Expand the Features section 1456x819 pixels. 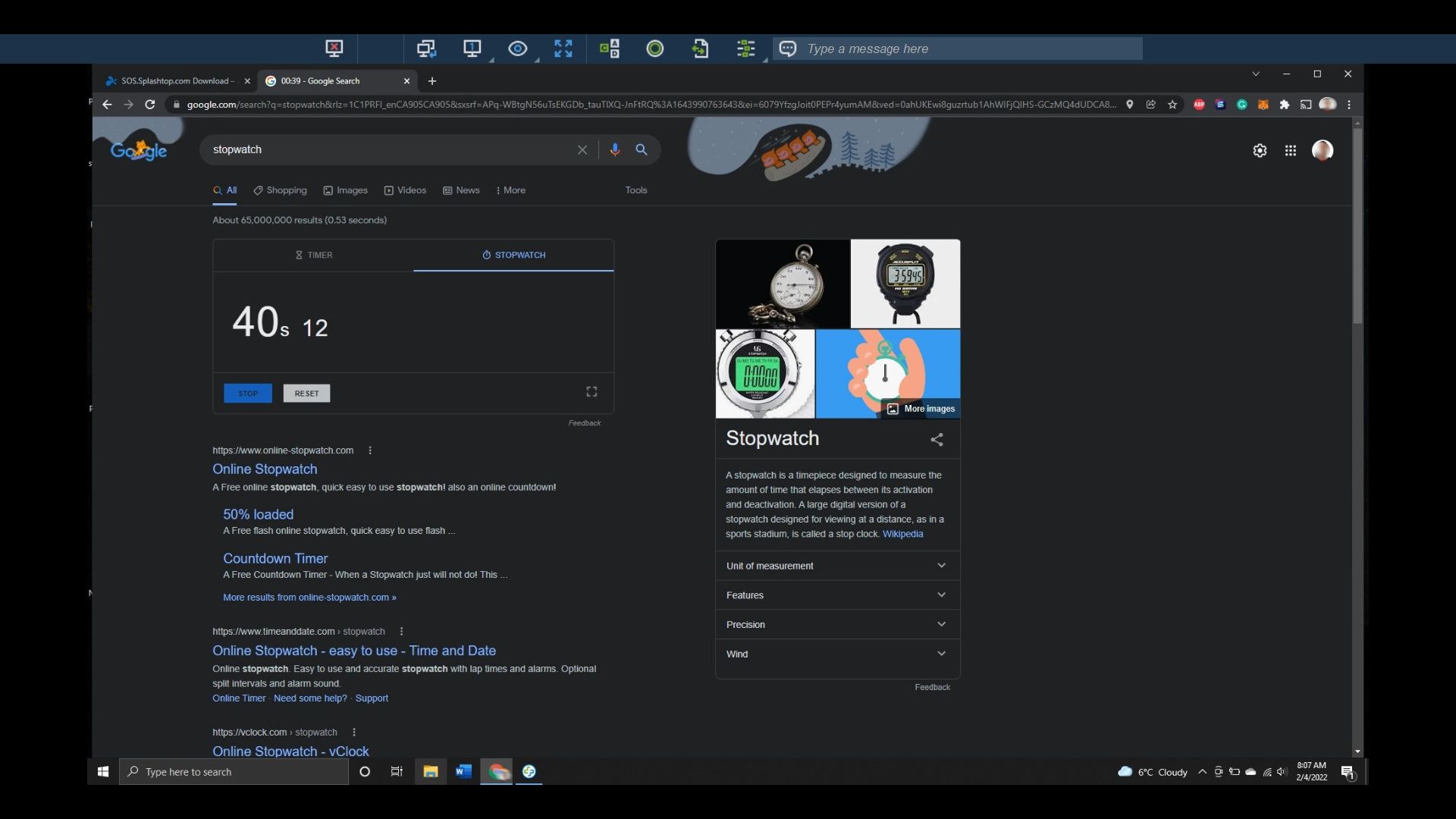835,595
